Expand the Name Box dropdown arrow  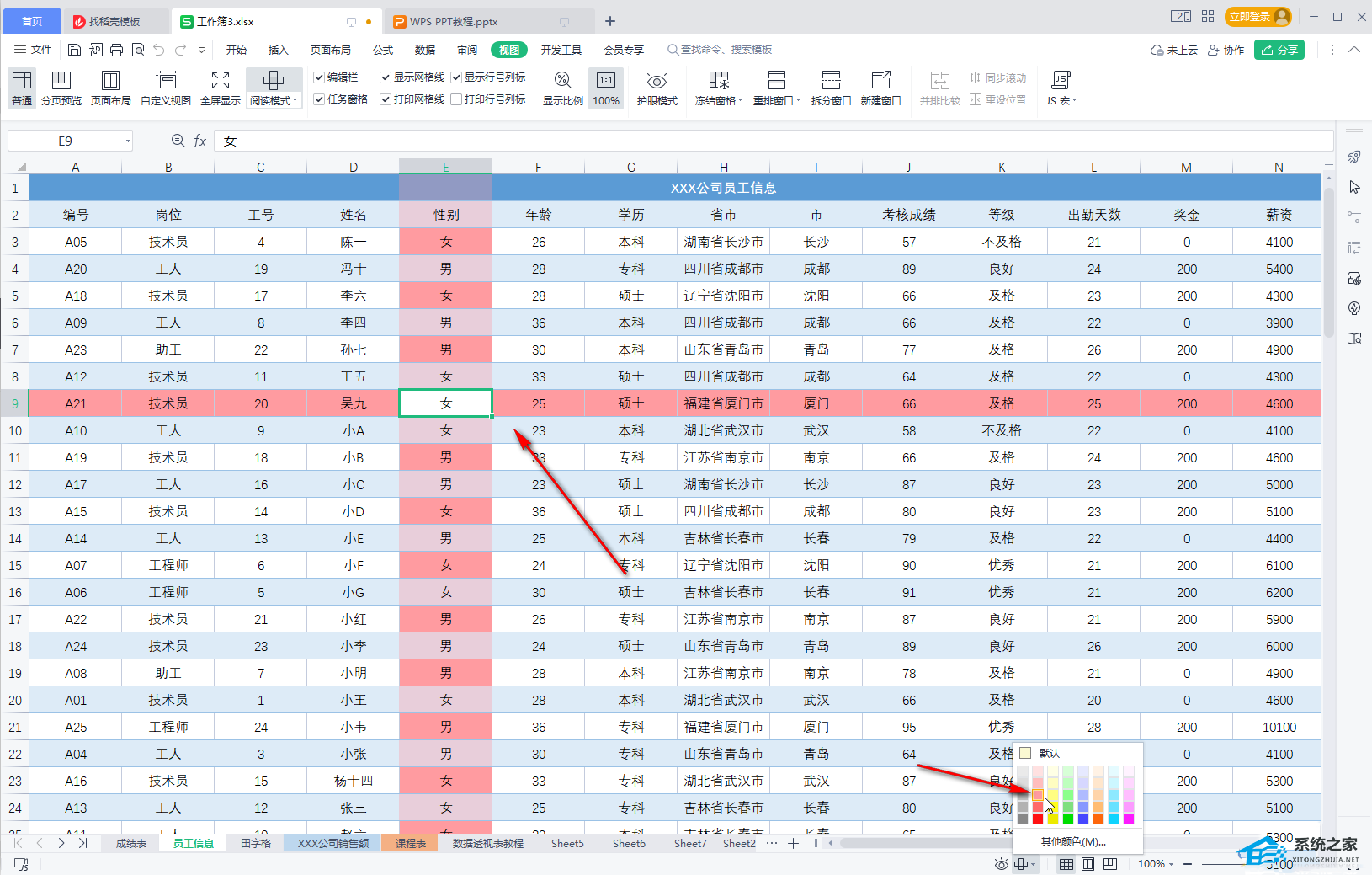point(128,141)
